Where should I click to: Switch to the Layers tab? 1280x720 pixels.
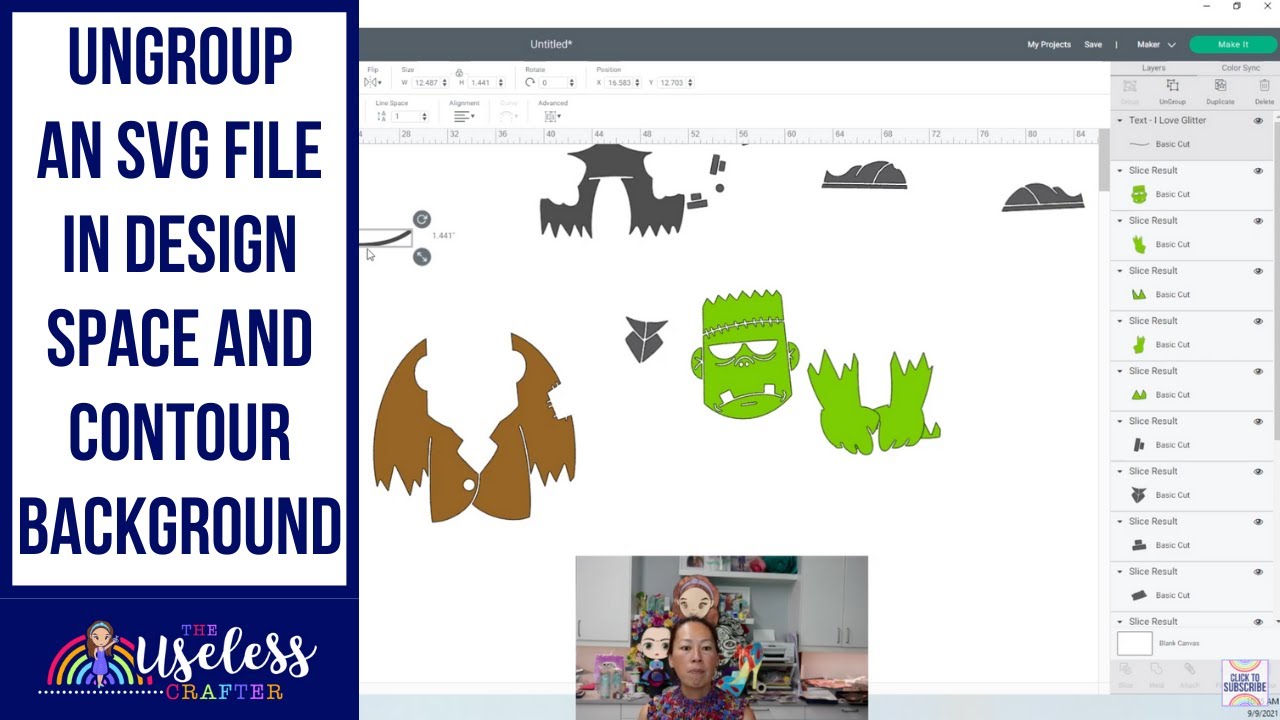[1153, 68]
